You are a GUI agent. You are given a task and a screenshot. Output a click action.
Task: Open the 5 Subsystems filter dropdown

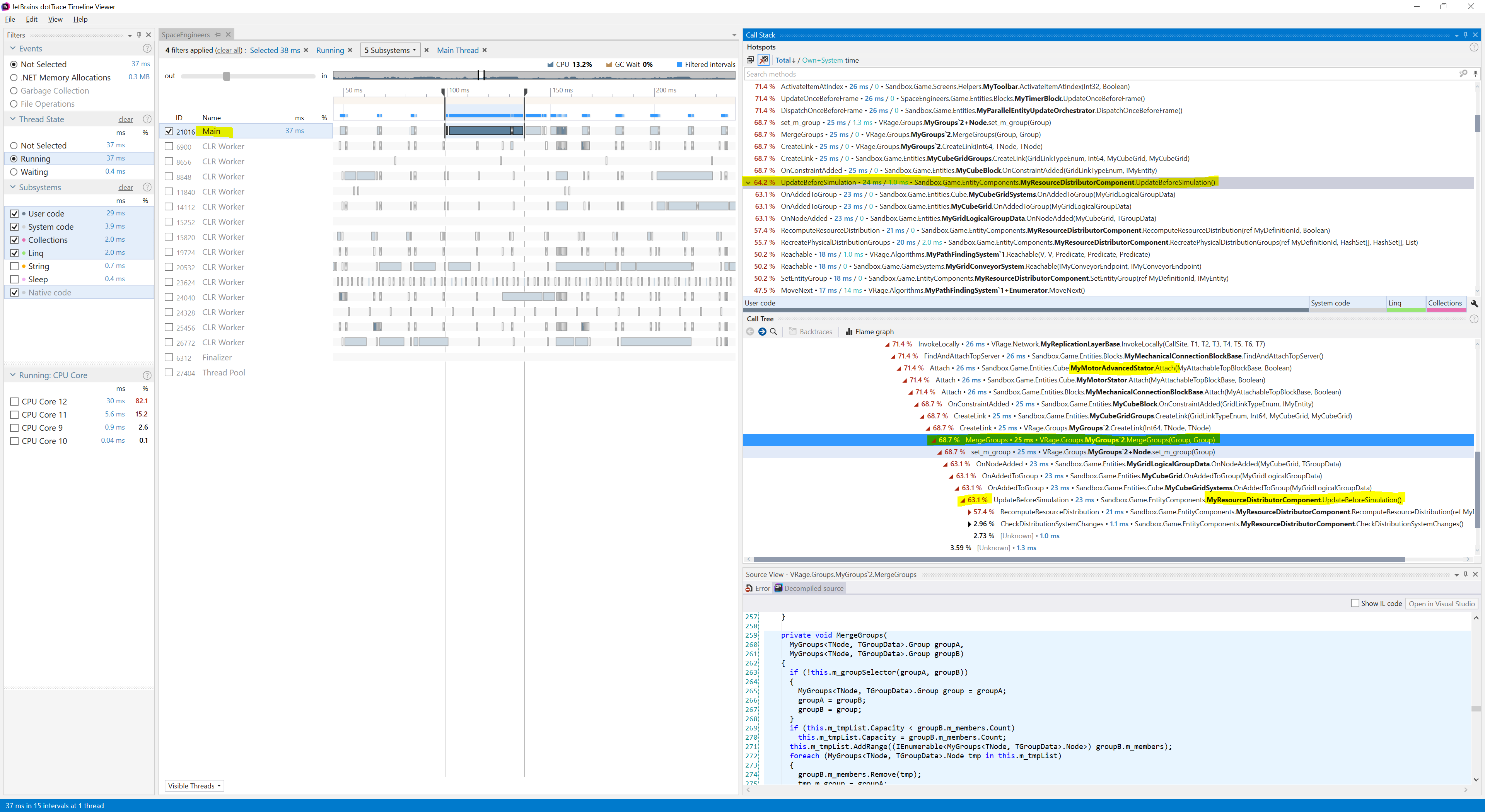[390, 50]
